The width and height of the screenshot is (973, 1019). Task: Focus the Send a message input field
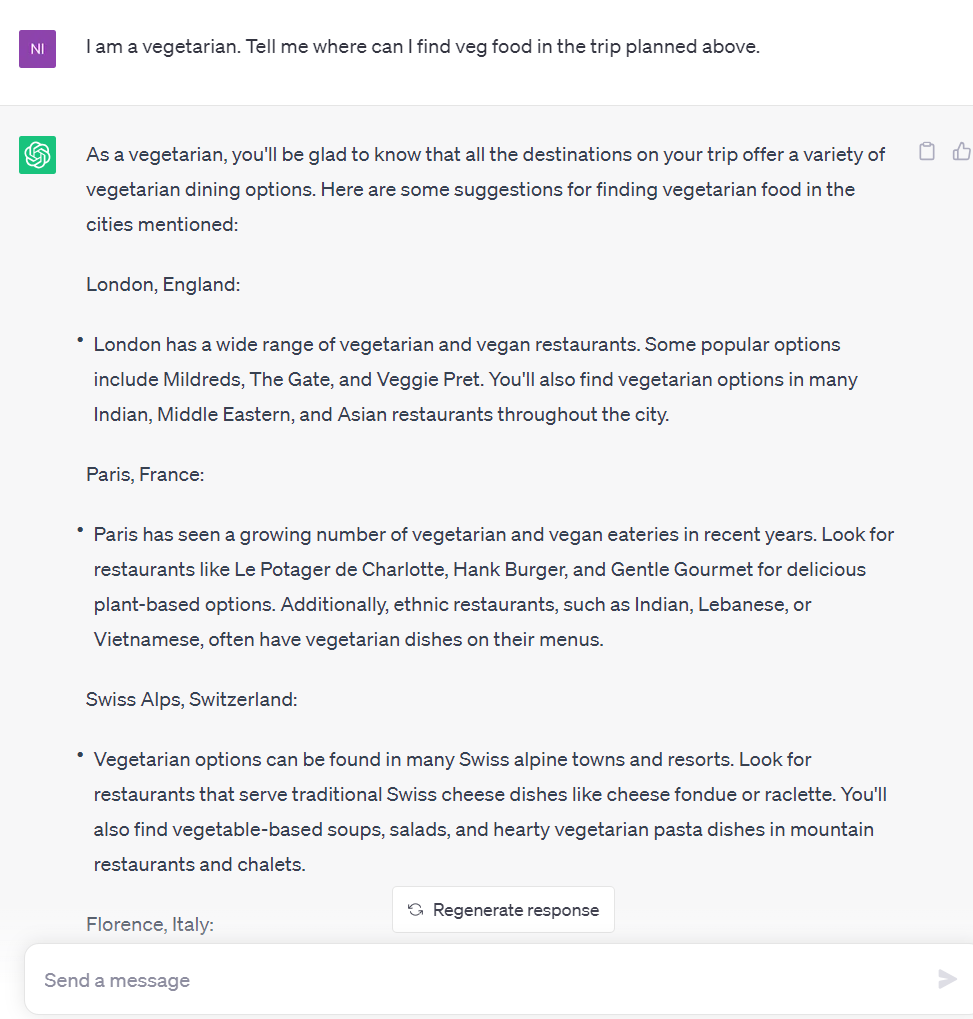(481, 979)
